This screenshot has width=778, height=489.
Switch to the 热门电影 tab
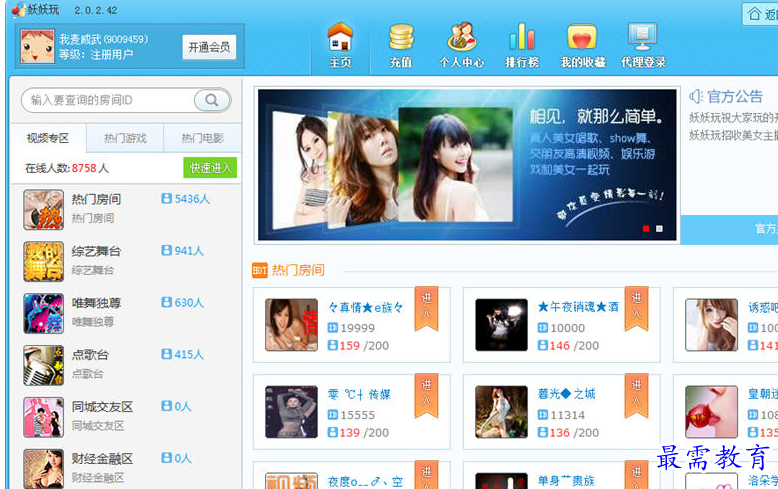click(x=202, y=138)
